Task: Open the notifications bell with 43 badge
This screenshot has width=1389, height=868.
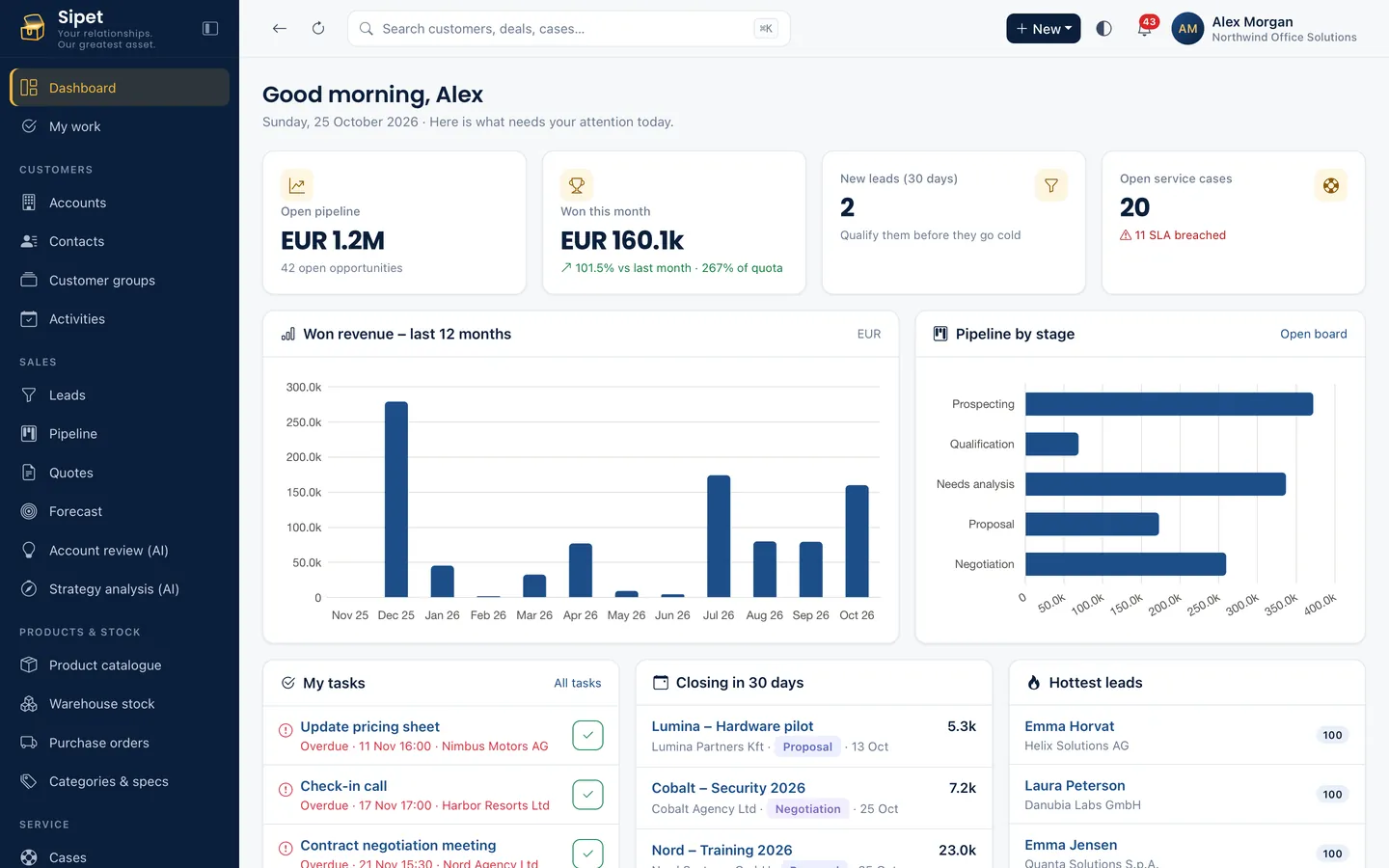Action: point(1145,28)
